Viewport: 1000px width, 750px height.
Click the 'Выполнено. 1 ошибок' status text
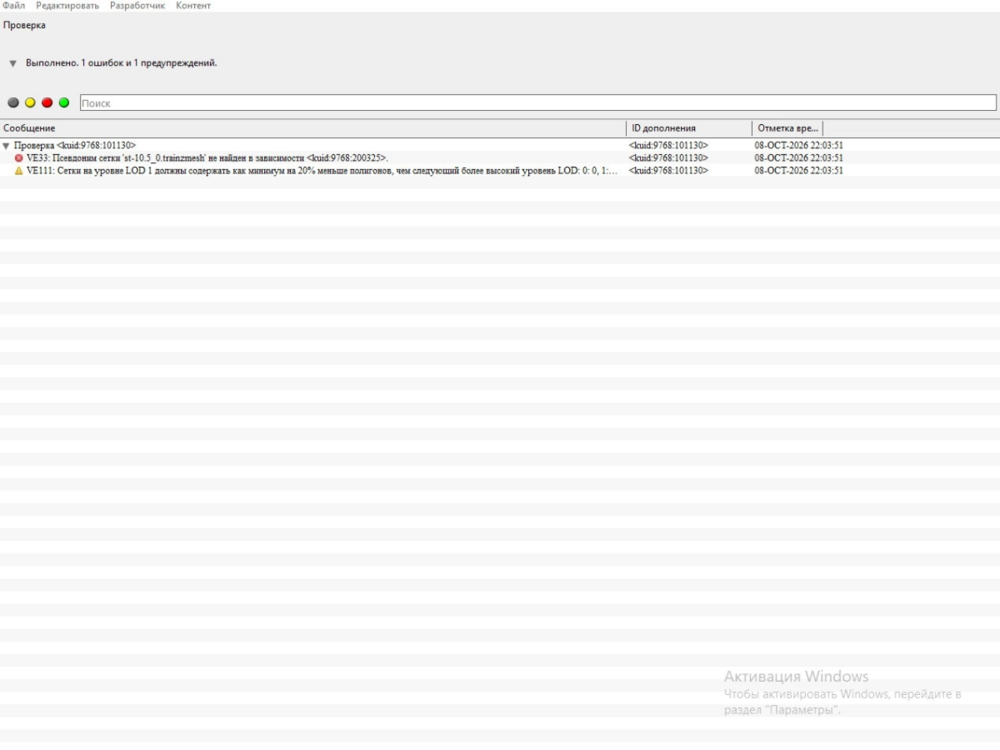coord(121,63)
